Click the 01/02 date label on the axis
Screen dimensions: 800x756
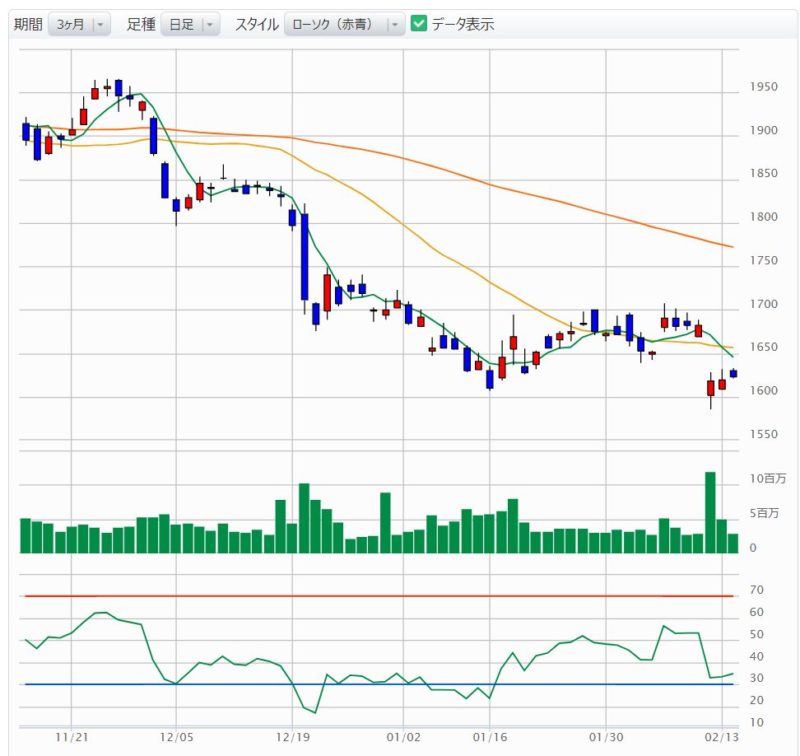404,737
